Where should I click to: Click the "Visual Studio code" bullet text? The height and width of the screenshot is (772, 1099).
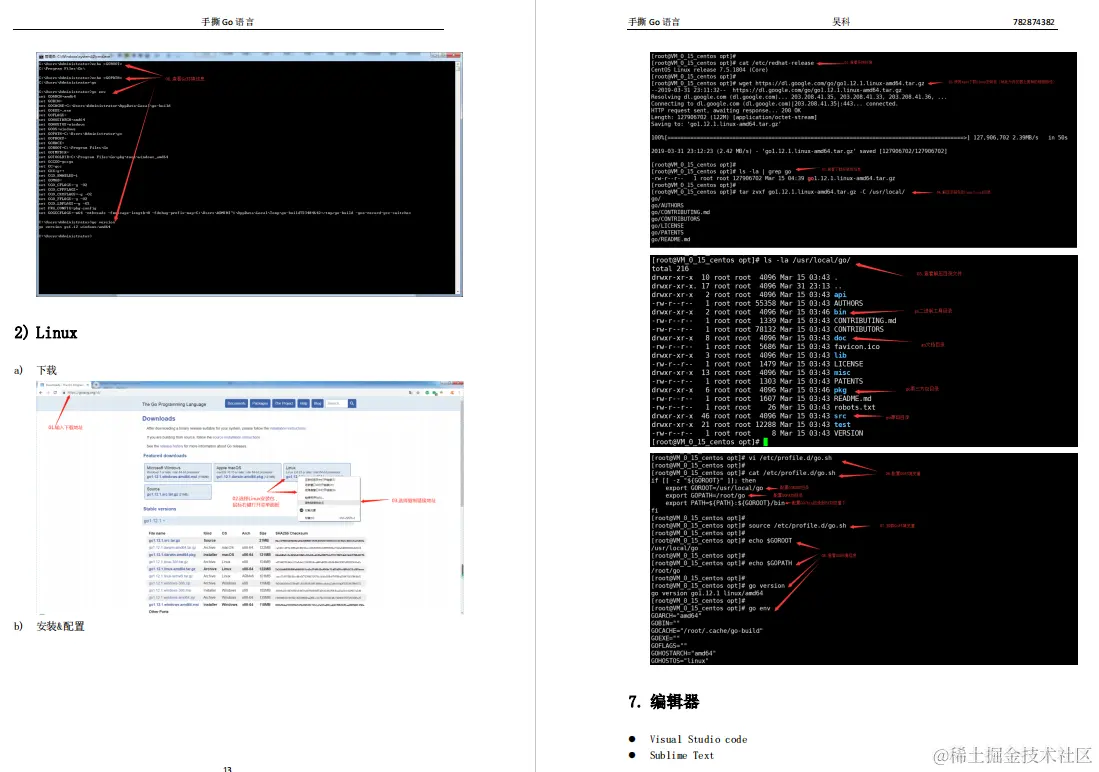pyautogui.click(x=698, y=739)
